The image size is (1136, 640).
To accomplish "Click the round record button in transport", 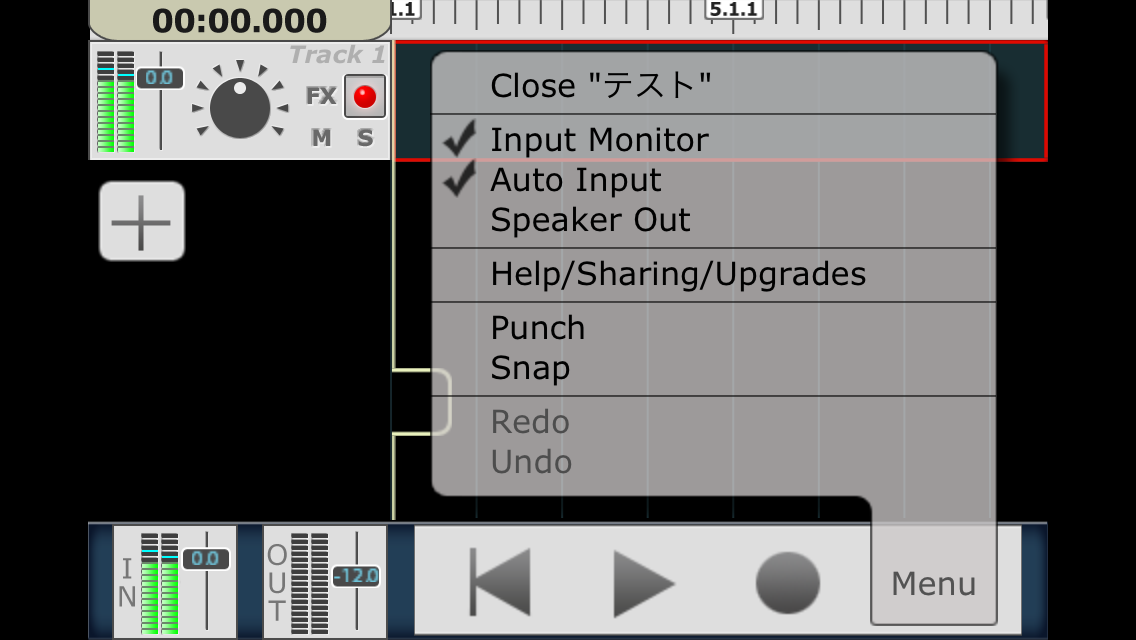I will (788, 582).
